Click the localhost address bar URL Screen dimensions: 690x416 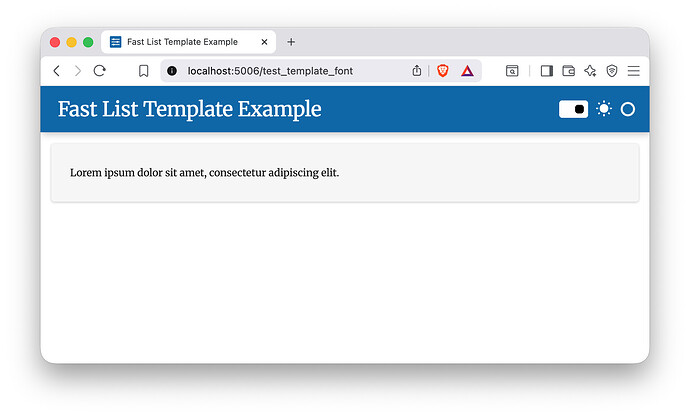pos(270,71)
